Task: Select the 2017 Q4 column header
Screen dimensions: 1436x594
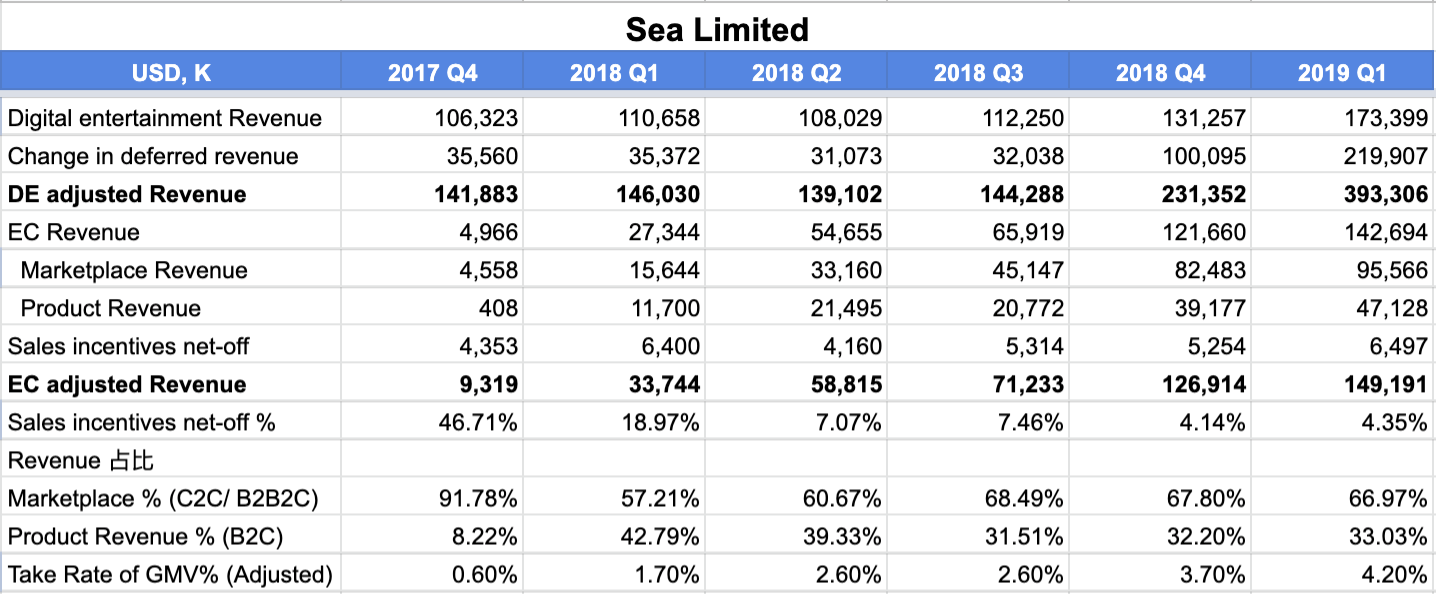Action: coord(432,72)
